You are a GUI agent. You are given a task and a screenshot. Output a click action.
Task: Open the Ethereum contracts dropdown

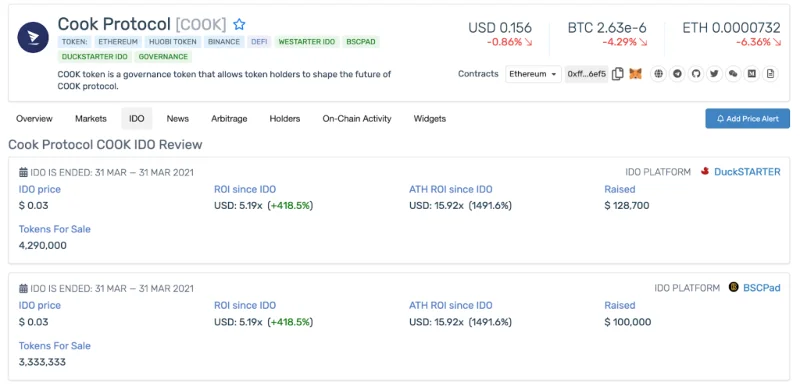coord(533,74)
